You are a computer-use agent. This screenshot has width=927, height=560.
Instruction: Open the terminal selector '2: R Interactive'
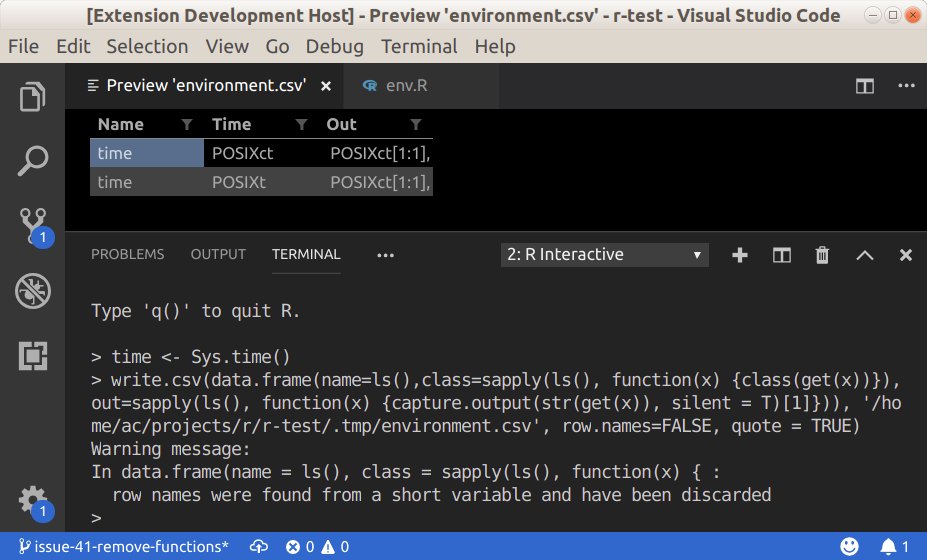(x=604, y=254)
